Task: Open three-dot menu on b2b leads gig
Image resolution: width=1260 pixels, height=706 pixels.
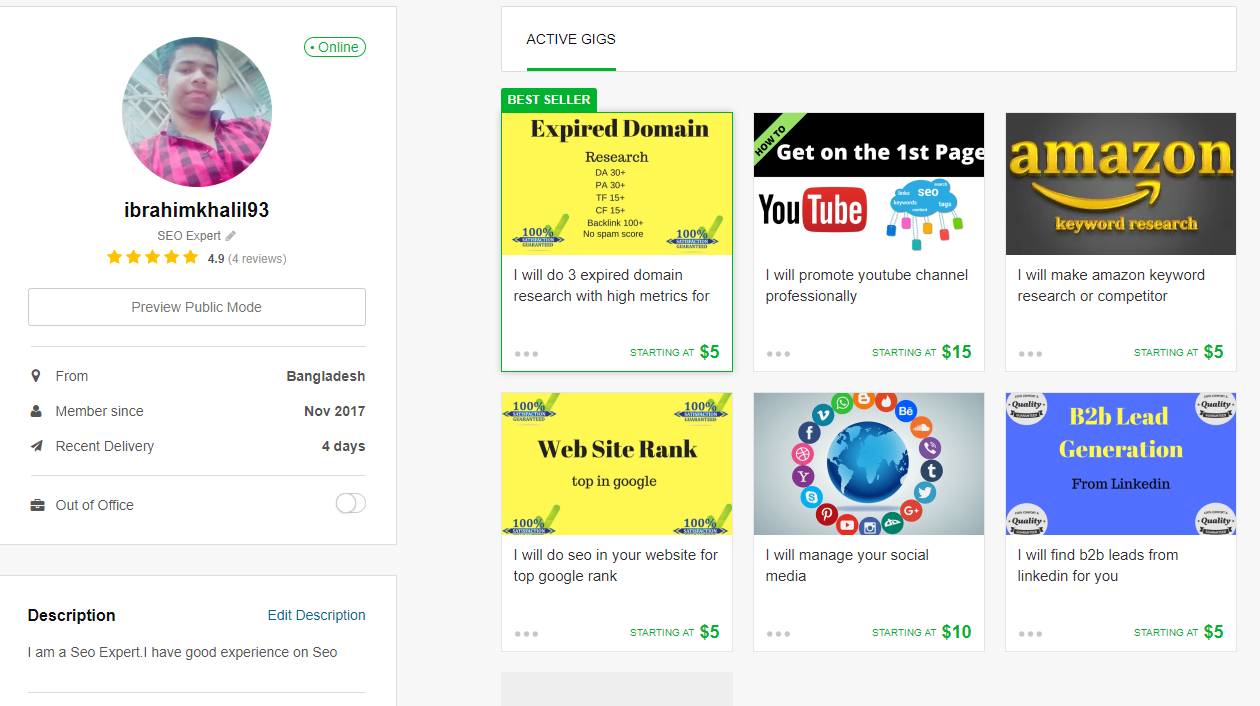Action: coord(1031,633)
